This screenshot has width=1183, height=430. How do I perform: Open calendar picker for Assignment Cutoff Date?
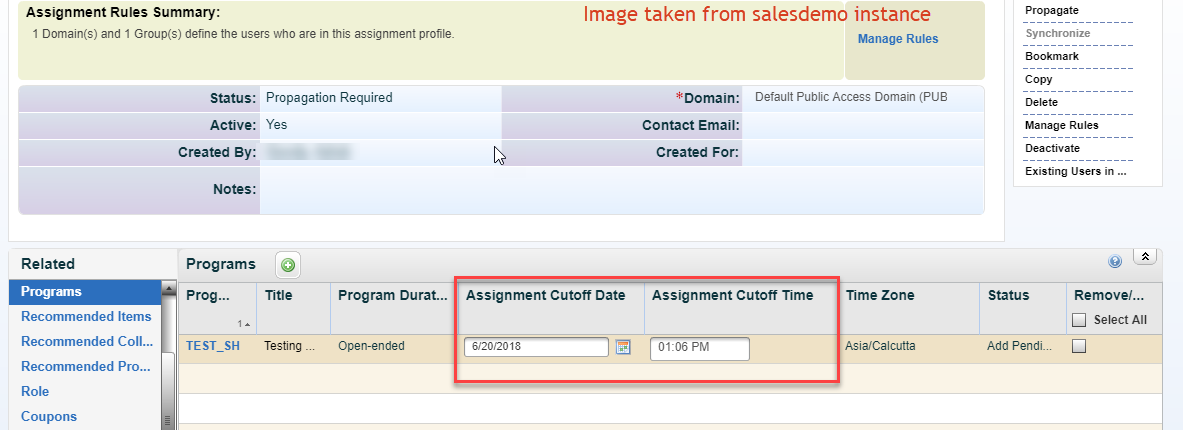(x=622, y=347)
